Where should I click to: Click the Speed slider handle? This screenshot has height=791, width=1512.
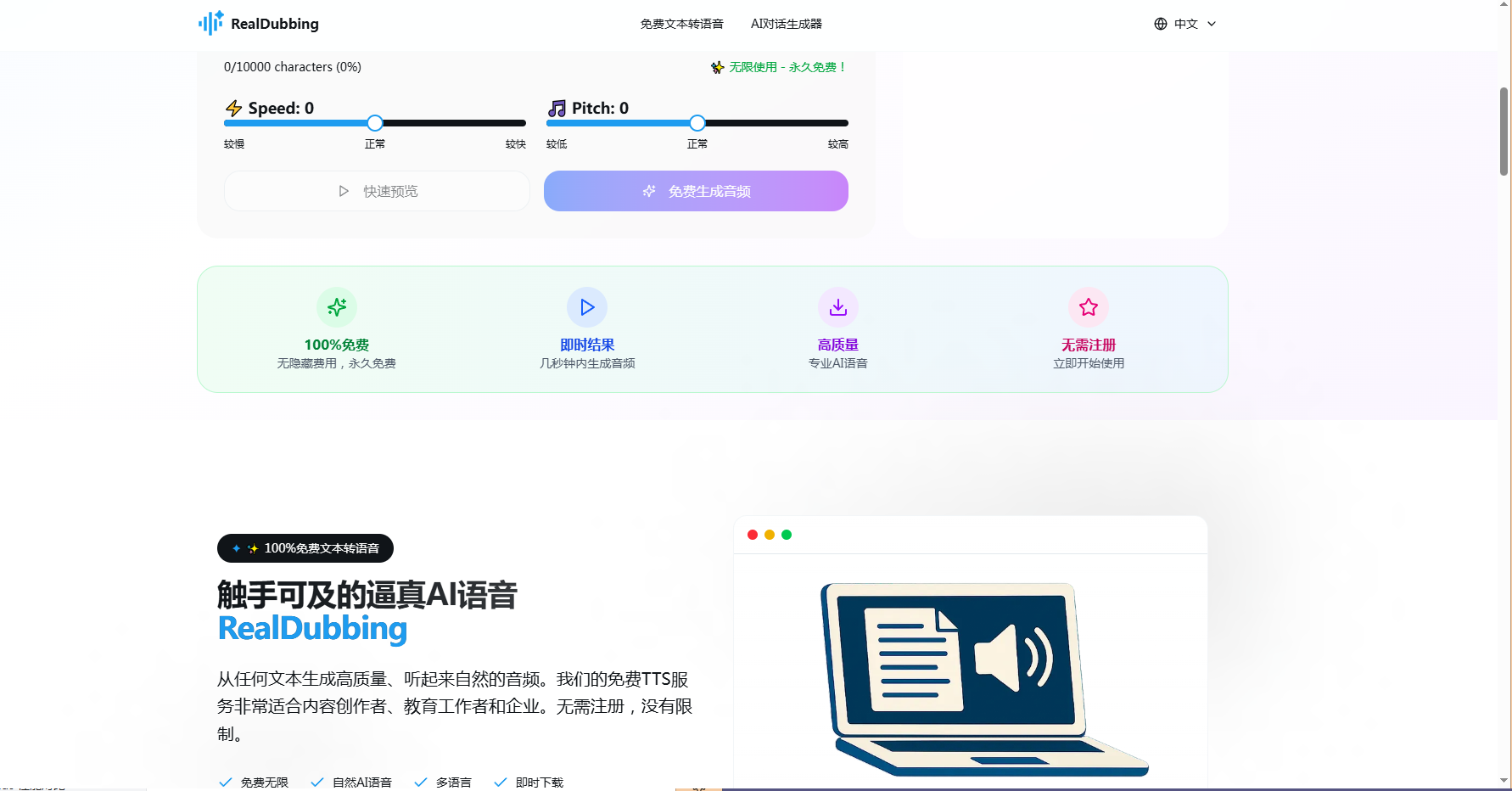tap(375, 123)
